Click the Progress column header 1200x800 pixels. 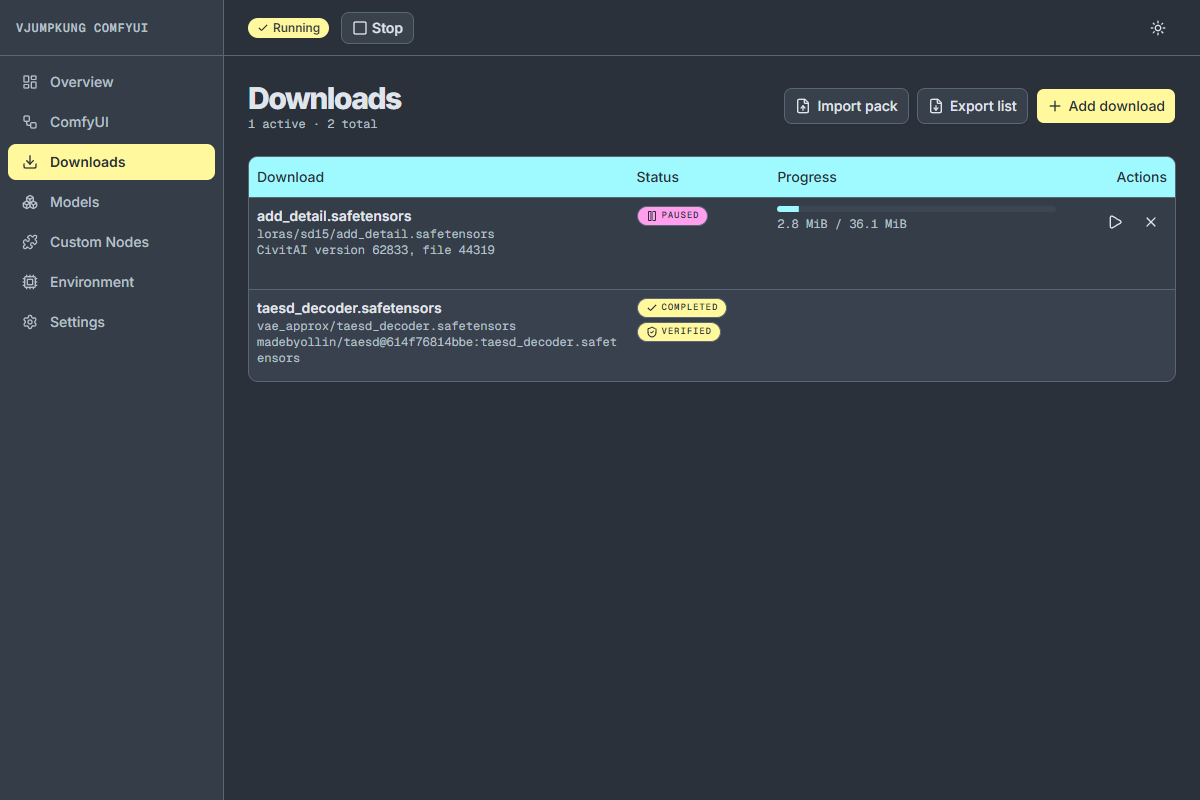tap(807, 177)
